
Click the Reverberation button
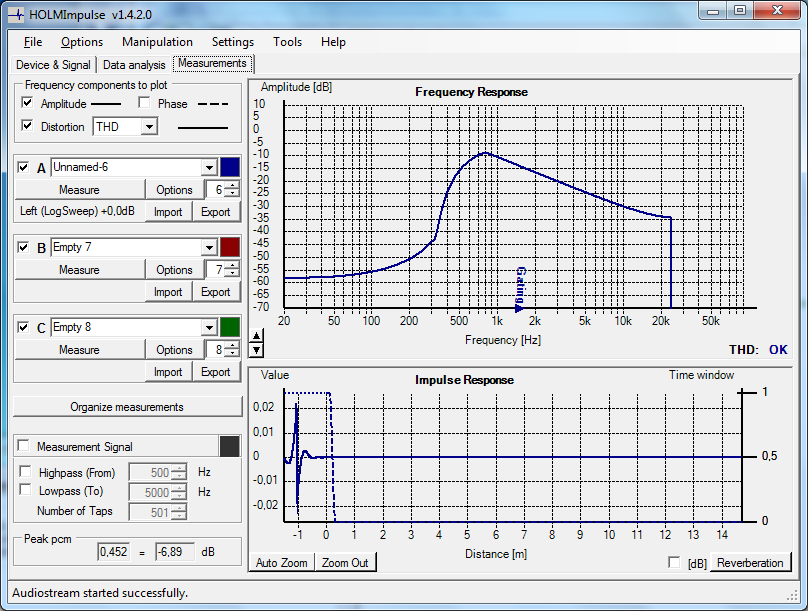pos(750,563)
